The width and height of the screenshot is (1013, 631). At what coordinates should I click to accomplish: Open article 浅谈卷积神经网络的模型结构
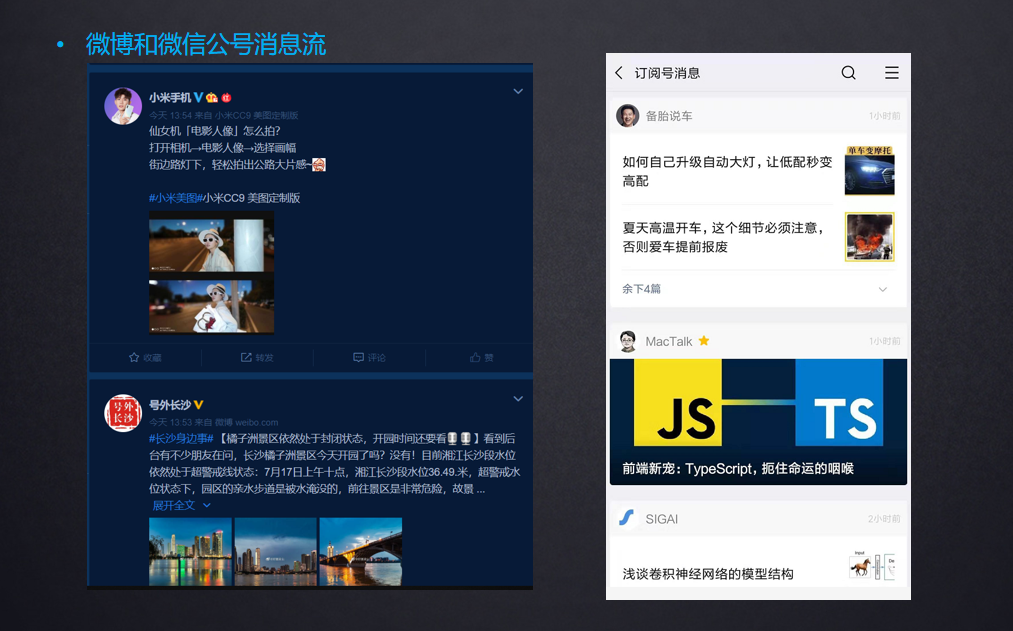point(707,574)
